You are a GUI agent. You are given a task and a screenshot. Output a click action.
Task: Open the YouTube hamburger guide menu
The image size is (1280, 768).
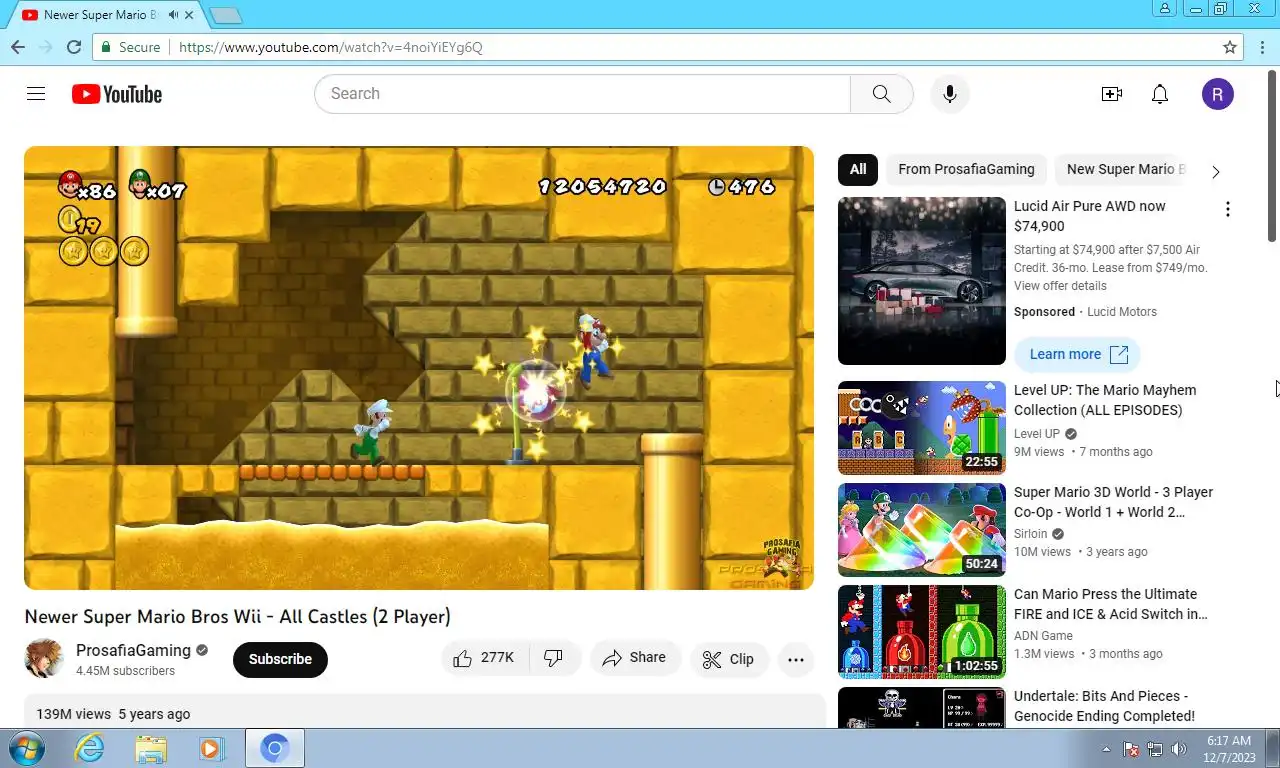point(36,94)
